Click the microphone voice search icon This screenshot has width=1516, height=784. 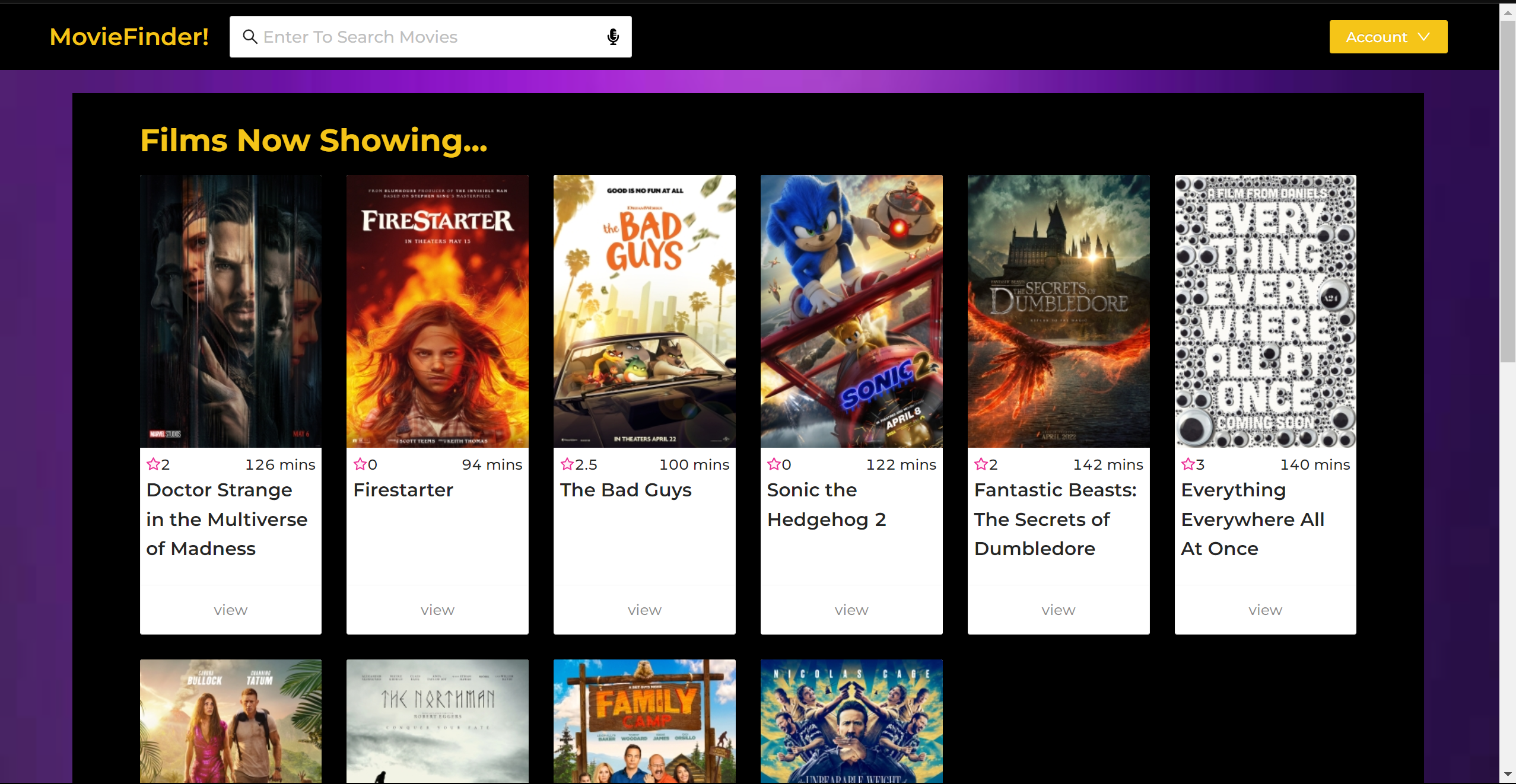coord(613,37)
